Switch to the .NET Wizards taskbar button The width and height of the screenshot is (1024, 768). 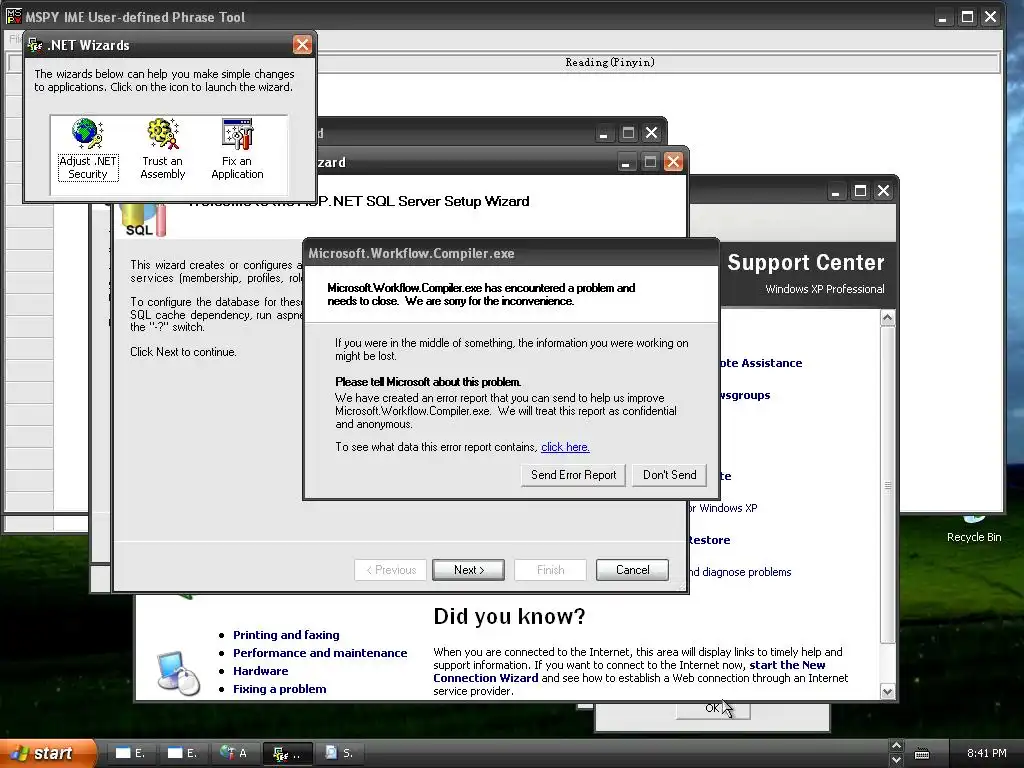[x=287, y=753]
